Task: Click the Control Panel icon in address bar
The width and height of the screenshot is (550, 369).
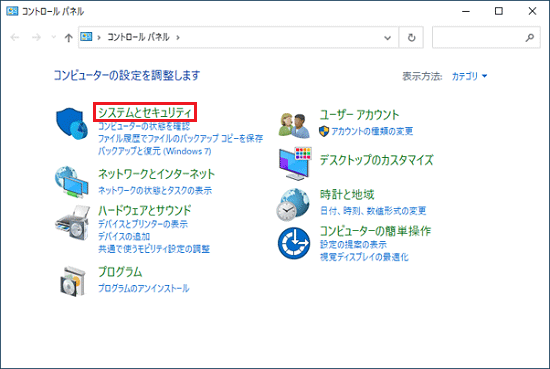Action: click(86, 37)
